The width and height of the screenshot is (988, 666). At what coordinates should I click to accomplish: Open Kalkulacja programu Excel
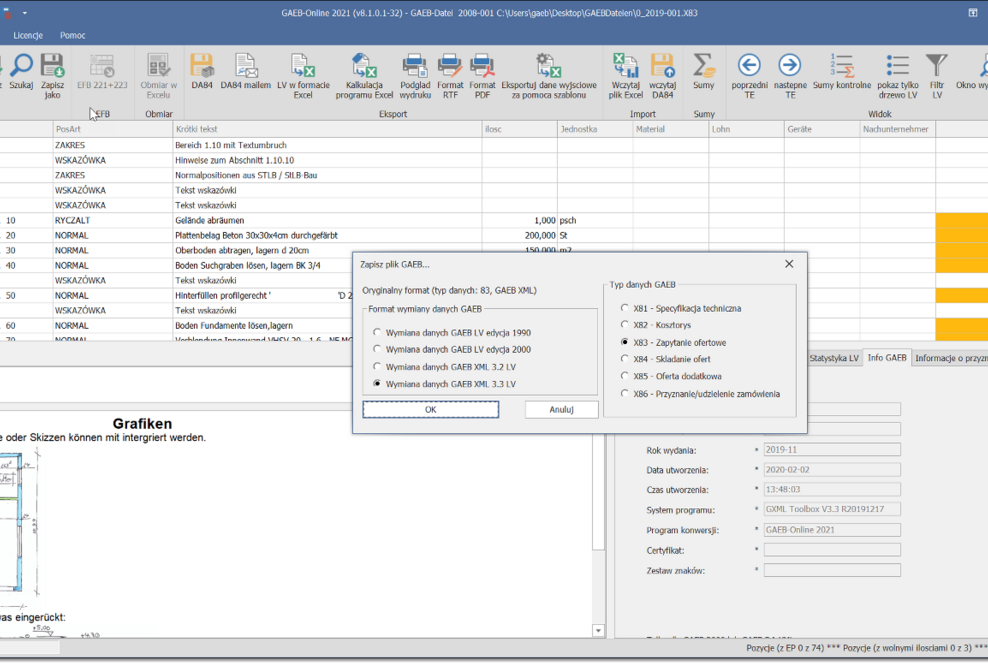pyautogui.click(x=363, y=78)
